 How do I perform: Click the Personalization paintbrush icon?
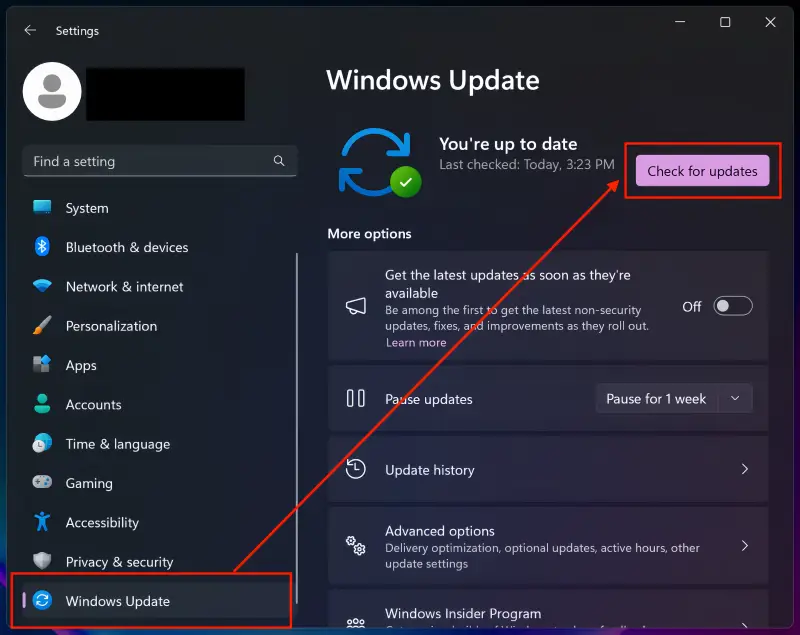tap(42, 325)
